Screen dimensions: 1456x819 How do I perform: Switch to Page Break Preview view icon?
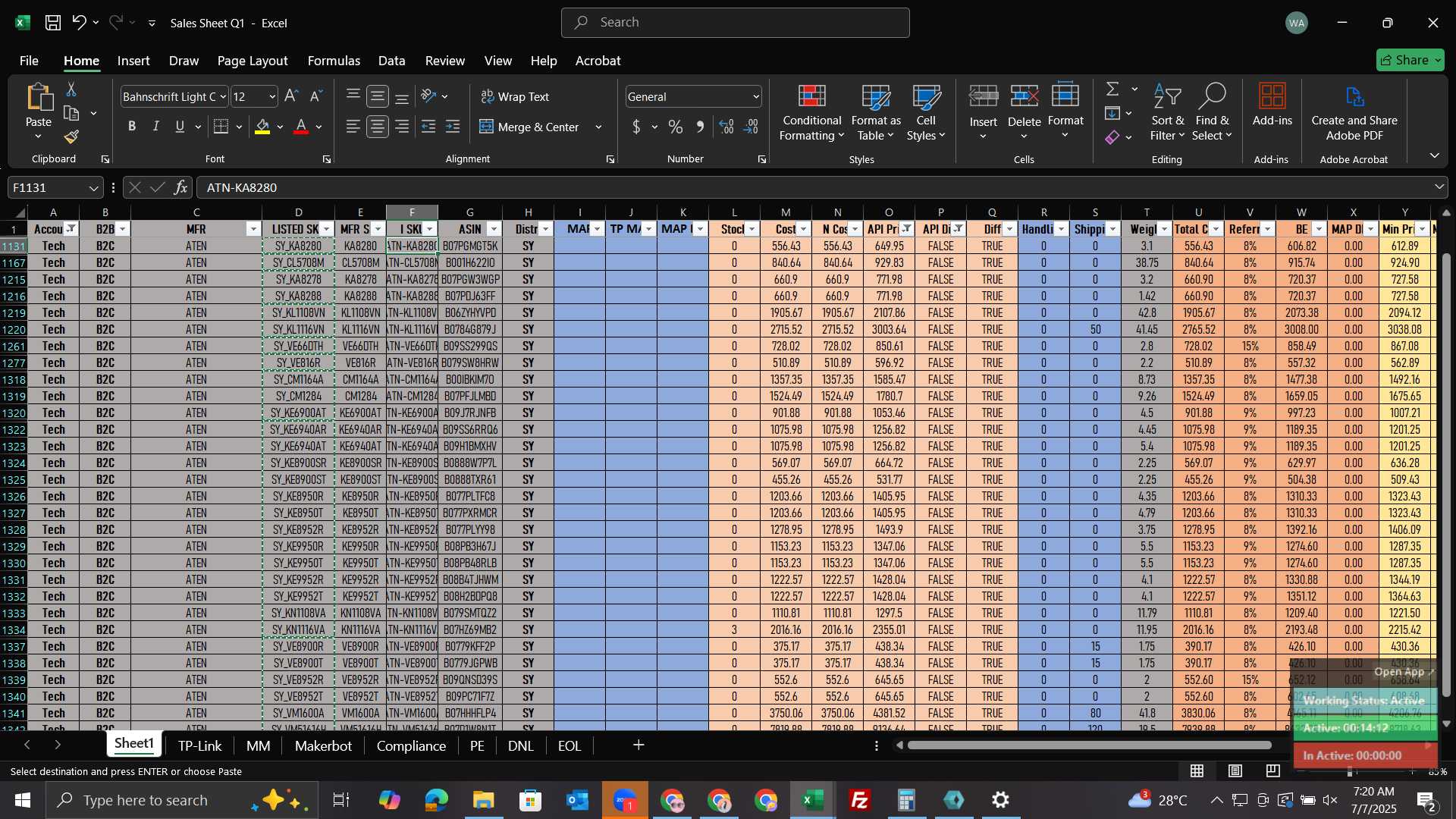[x=1273, y=771]
